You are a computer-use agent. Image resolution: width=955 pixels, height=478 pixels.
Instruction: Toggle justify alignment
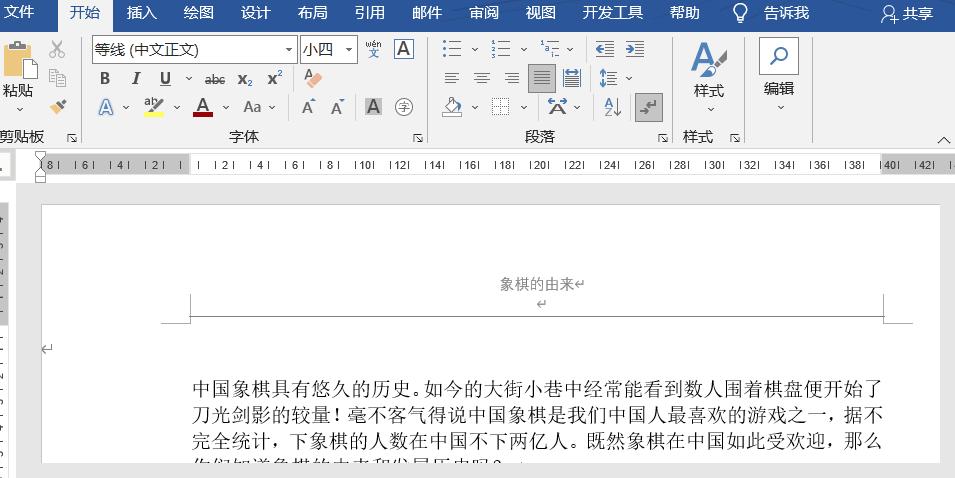[541, 78]
